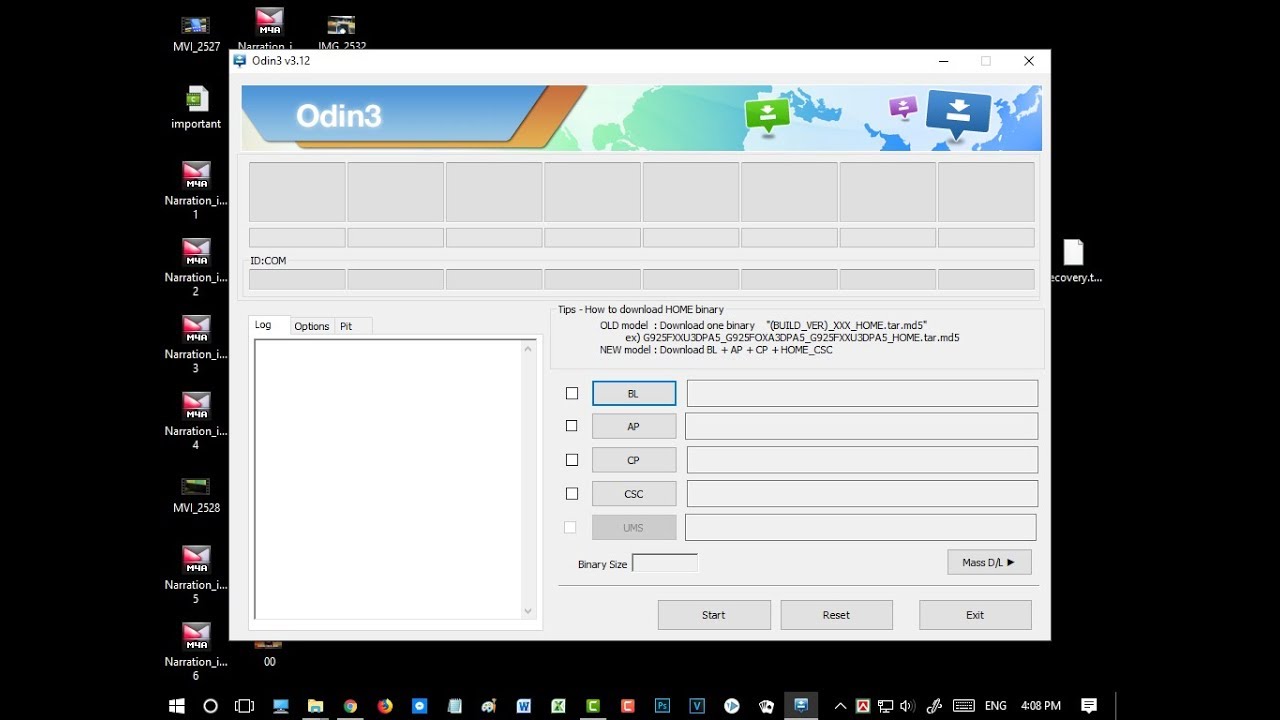Select the Narration_i... 2 desktop icon
This screenshot has width=1280, height=720.
point(196,267)
